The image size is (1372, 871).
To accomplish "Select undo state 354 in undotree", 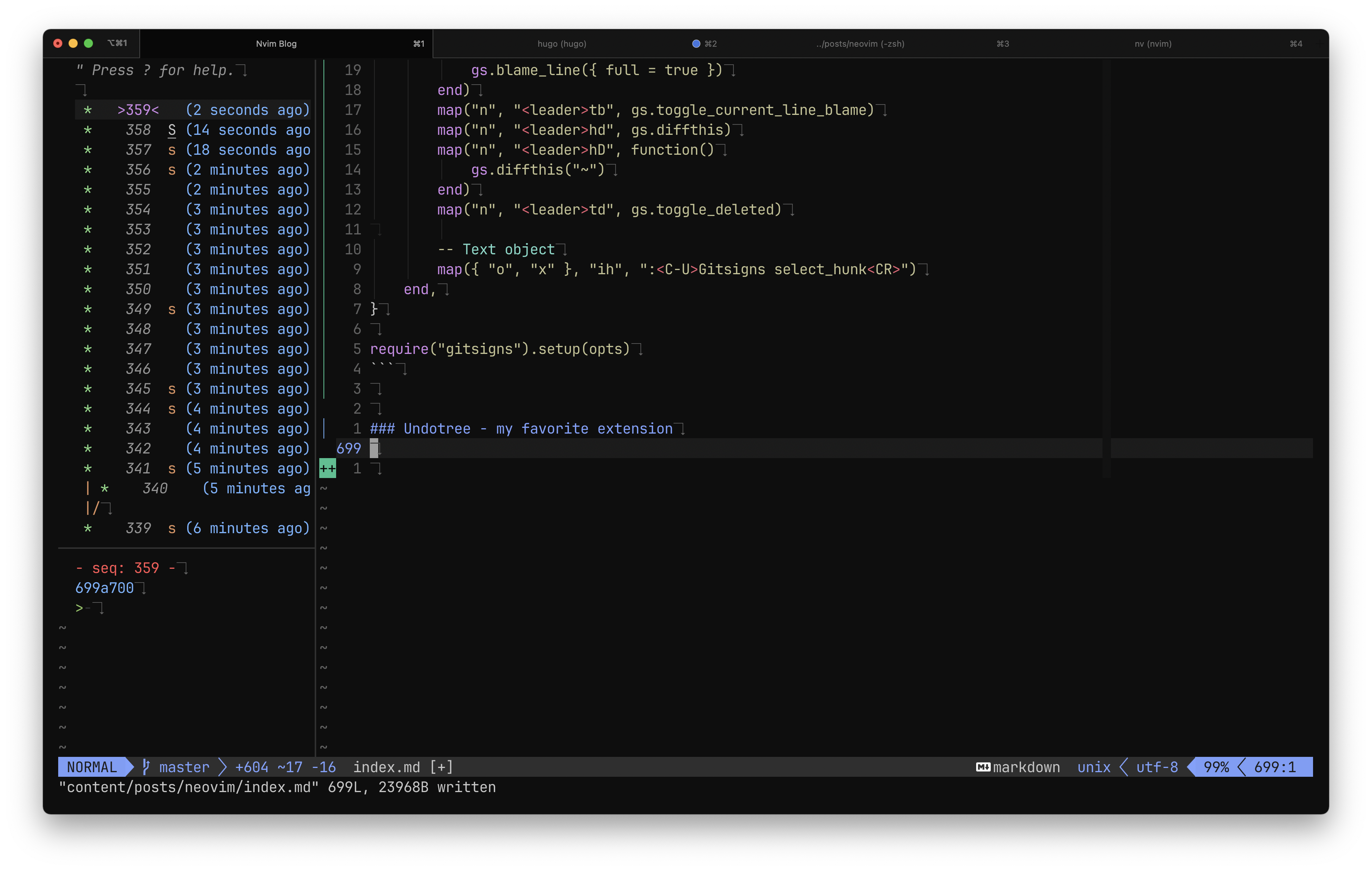I will (x=193, y=210).
